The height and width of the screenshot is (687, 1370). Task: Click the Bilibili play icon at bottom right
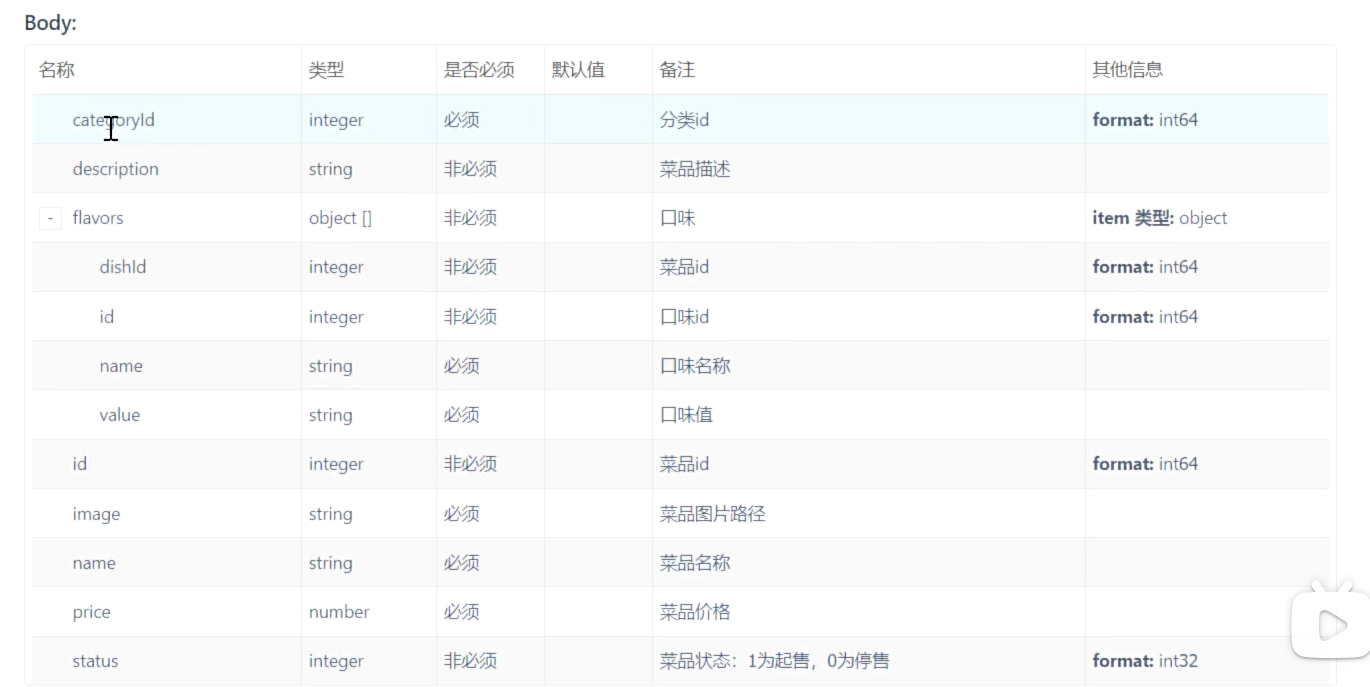1331,625
